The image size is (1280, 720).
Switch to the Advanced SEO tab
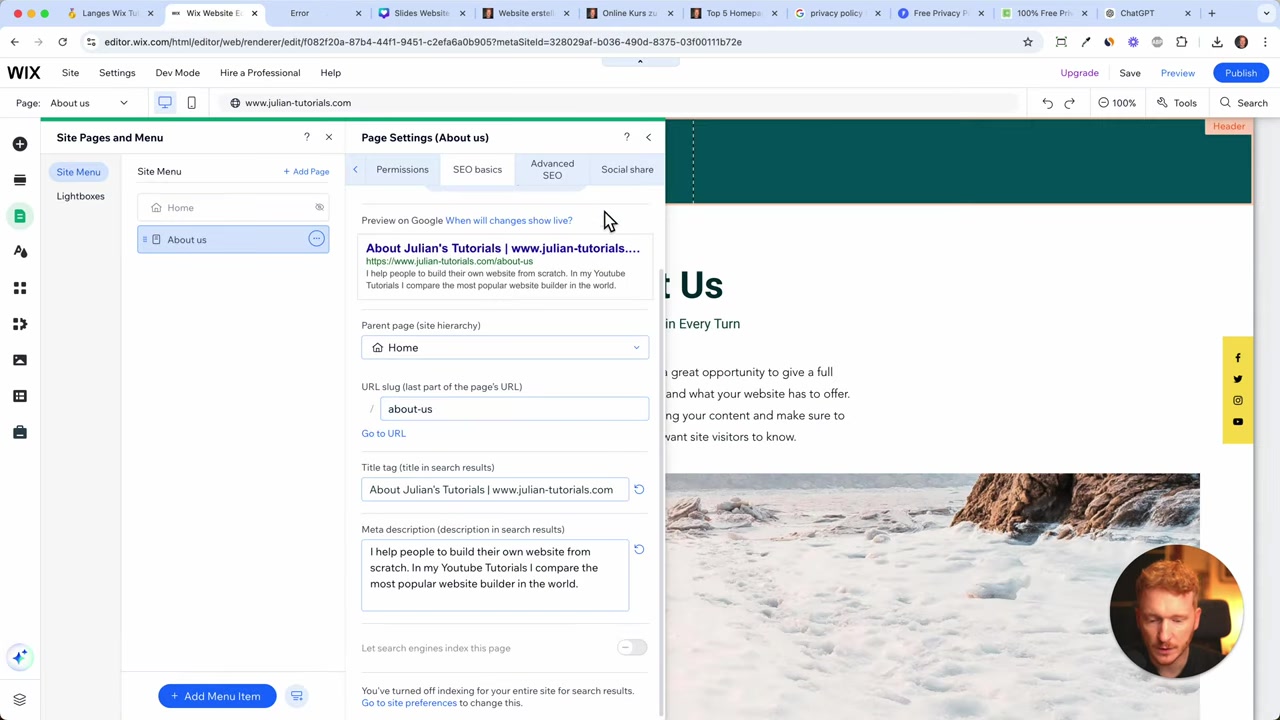(x=552, y=169)
